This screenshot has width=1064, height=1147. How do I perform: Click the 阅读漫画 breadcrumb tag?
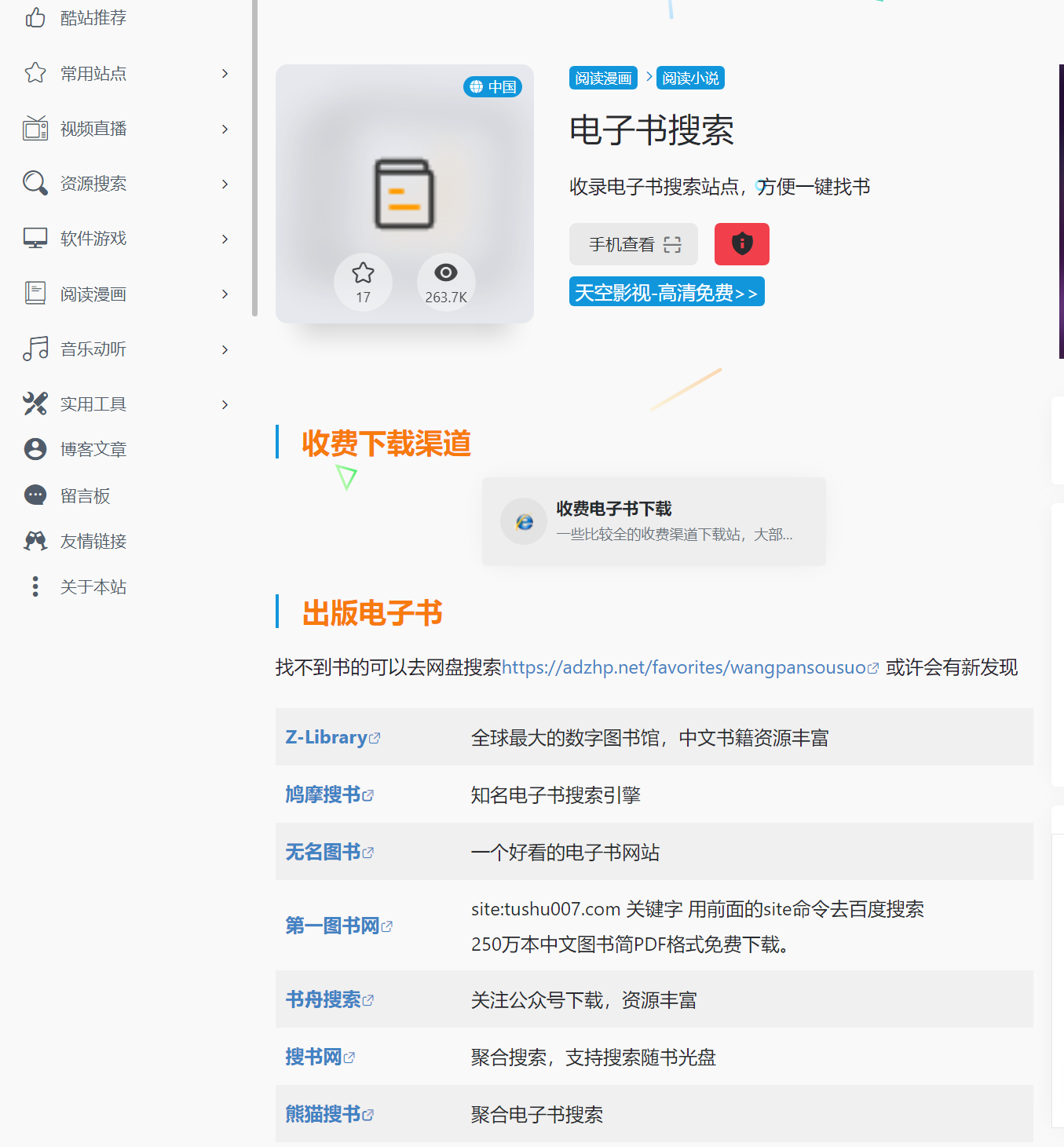[603, 78]
